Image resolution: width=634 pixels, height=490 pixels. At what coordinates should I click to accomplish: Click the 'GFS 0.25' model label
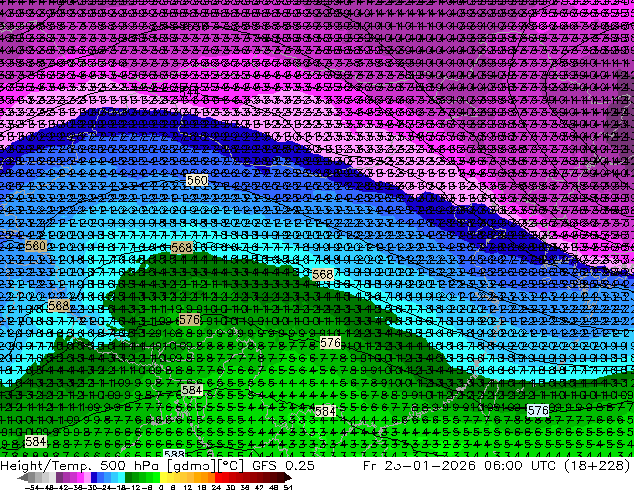(283, 465)
